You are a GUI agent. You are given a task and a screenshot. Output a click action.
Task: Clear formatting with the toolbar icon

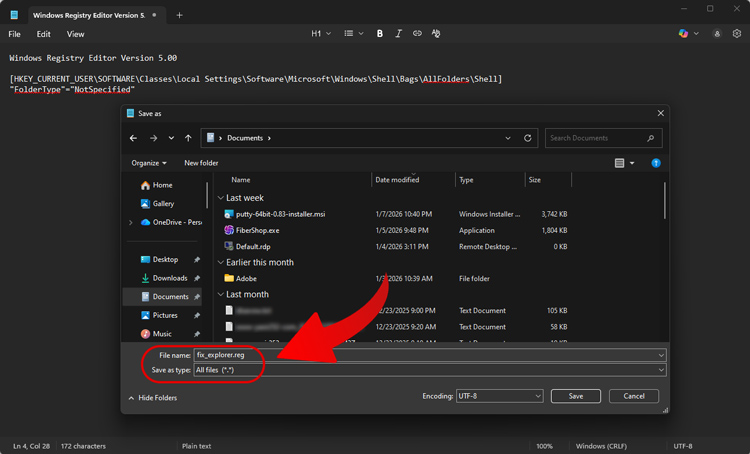click(x=436, y=33)
